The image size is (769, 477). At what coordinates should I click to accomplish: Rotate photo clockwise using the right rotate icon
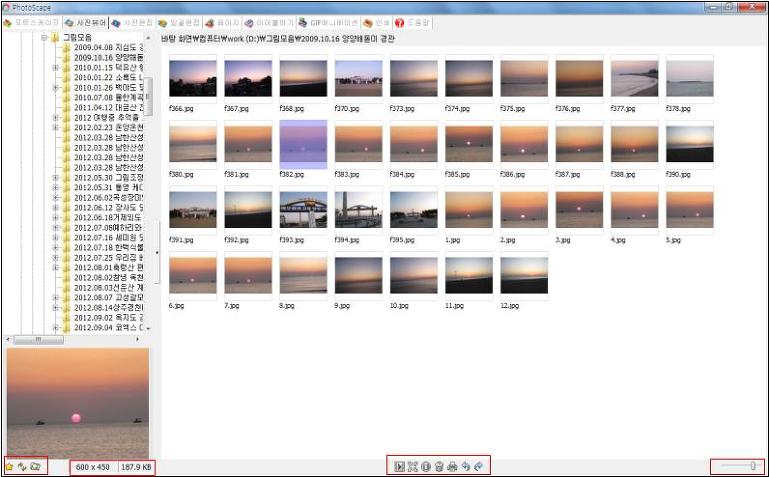(478, 466)
